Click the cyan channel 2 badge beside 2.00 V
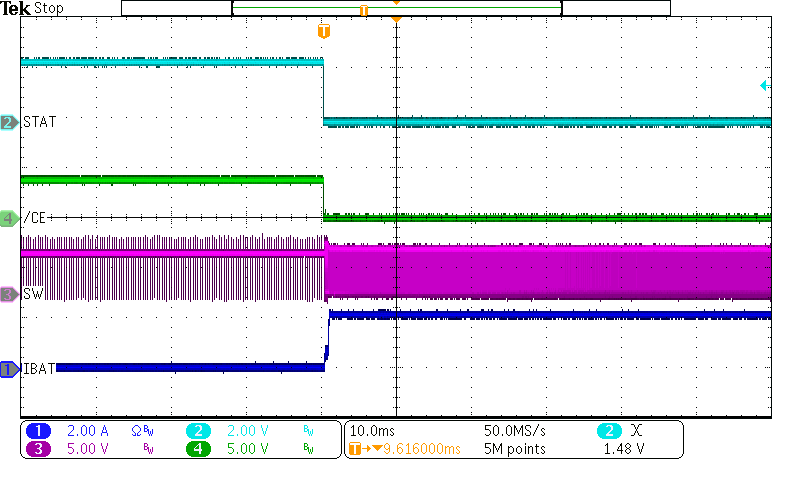The image size is (800, 480). [199, 430]
